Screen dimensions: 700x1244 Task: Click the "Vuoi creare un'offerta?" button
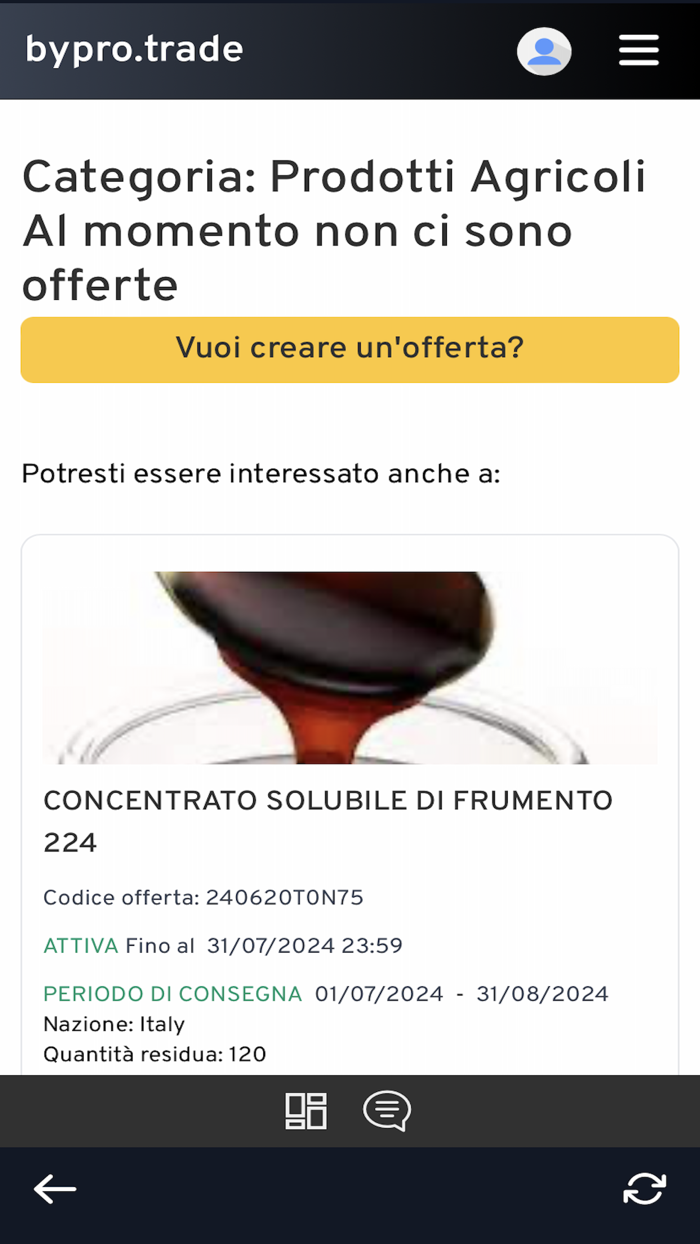click(350, 349)
